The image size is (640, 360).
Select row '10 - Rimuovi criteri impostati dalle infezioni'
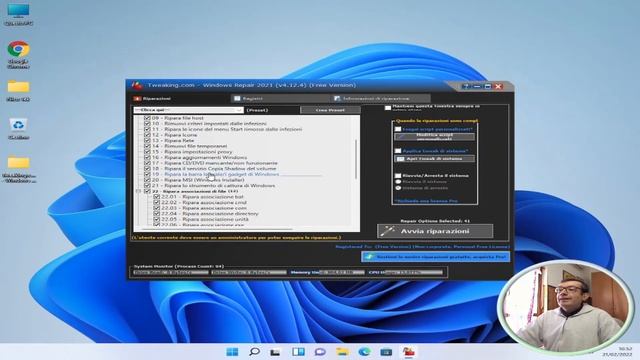pyautogui.click(x=209, y=124)
